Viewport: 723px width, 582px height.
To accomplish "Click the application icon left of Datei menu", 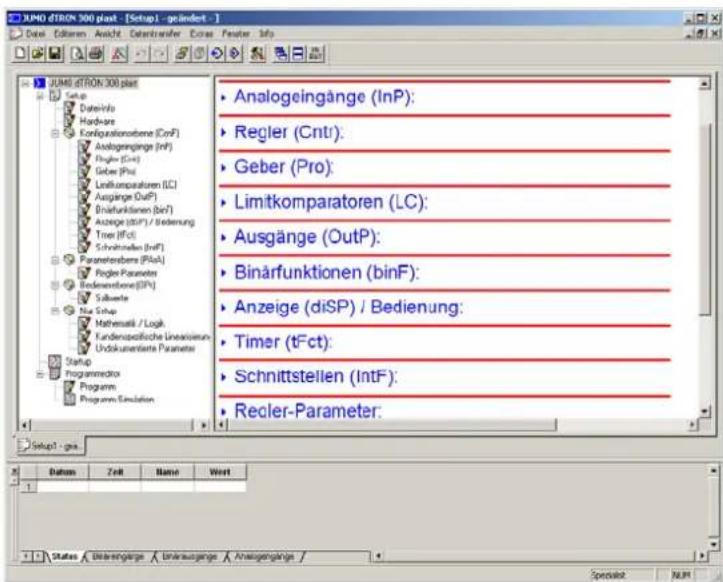I will pyautogui.click(x=16, y=34).
